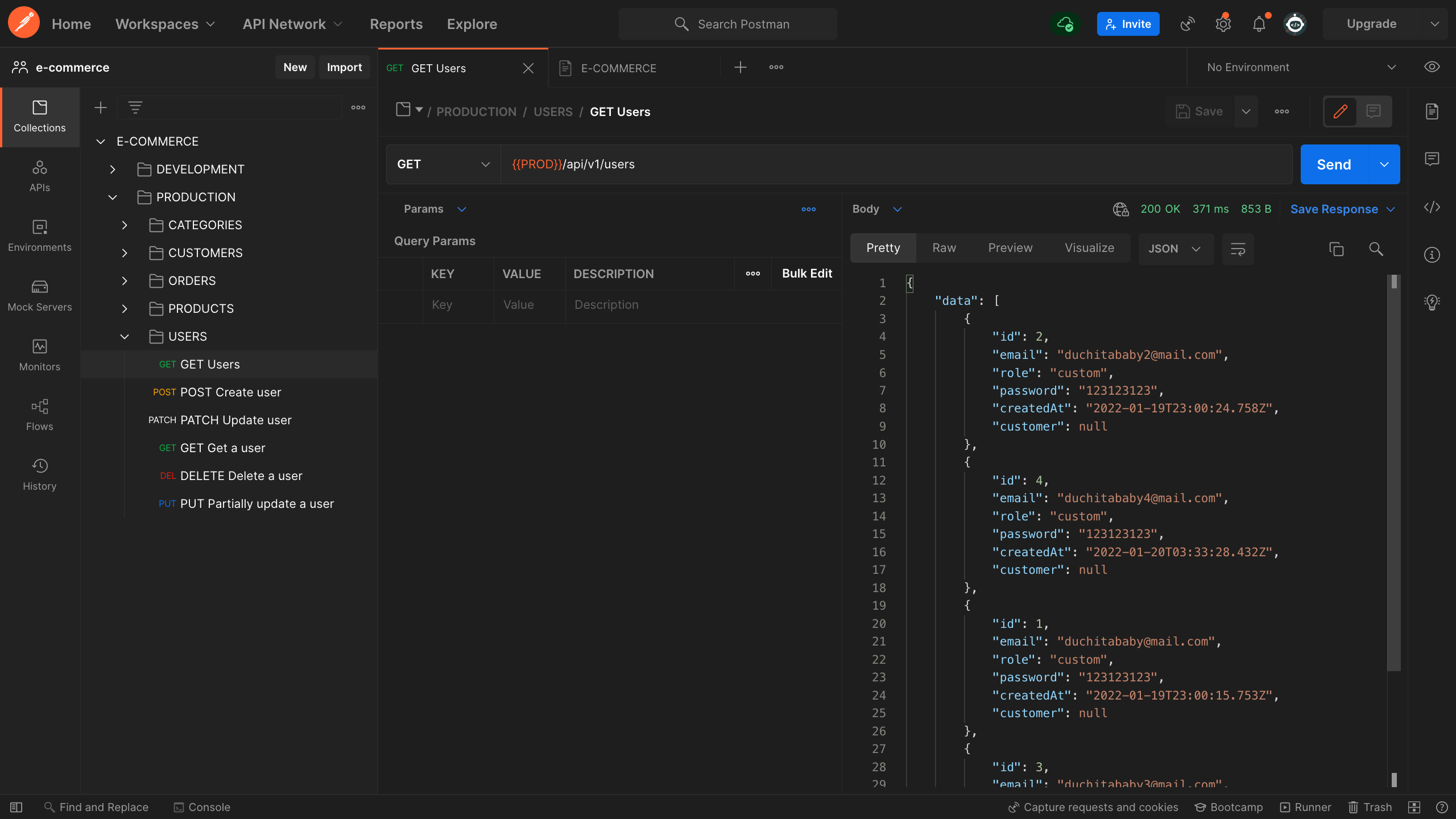Switch to build (pencil) mode
Image resolution: width=1456 pixels, height=819 pixels.
point(1341,111)
